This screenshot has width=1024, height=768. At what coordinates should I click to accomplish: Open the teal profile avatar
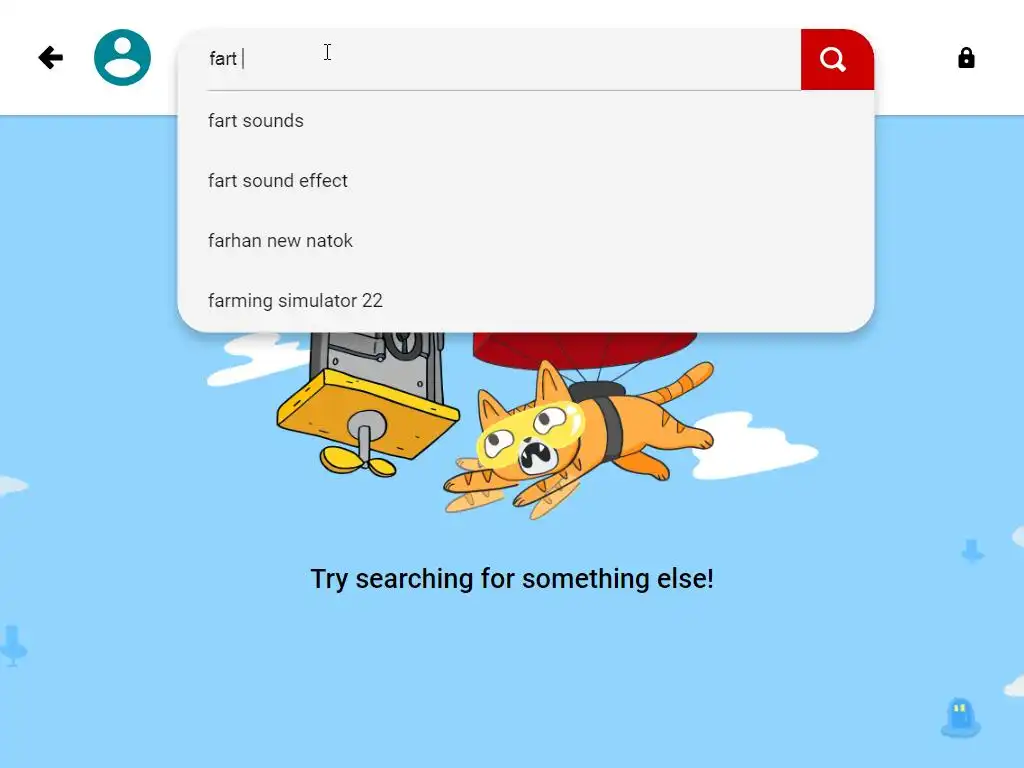click(122, 57)
